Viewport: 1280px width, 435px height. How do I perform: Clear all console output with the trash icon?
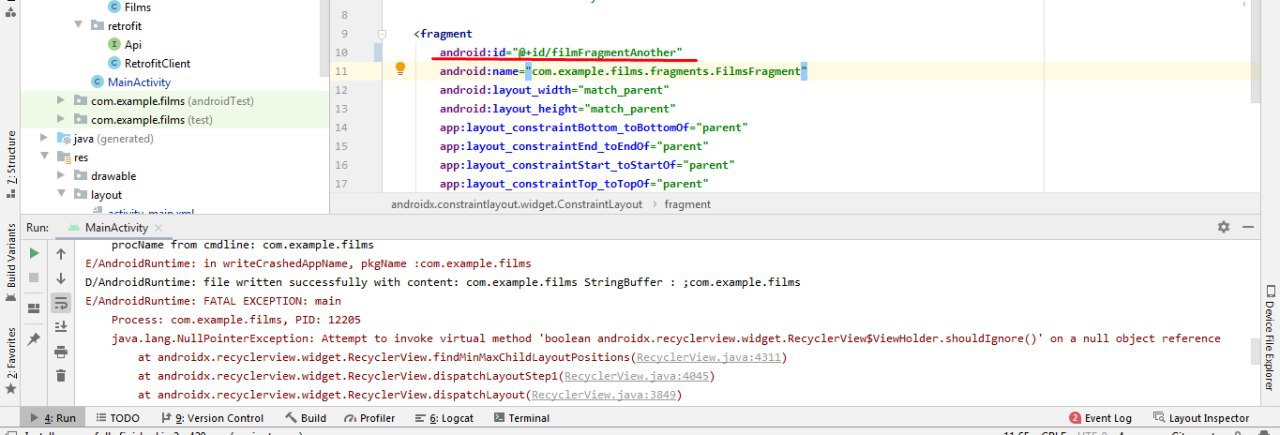(x=61, y=375)
